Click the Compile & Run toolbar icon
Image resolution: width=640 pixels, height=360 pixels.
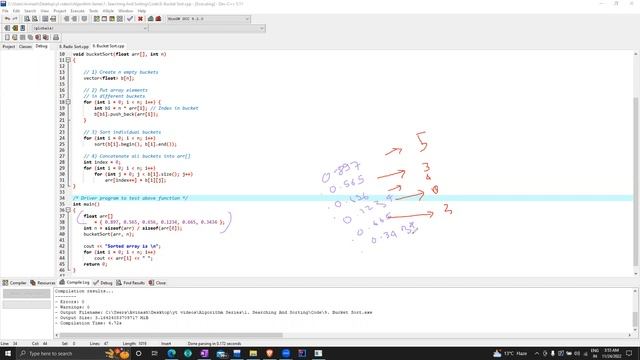(x=112, y=19)
